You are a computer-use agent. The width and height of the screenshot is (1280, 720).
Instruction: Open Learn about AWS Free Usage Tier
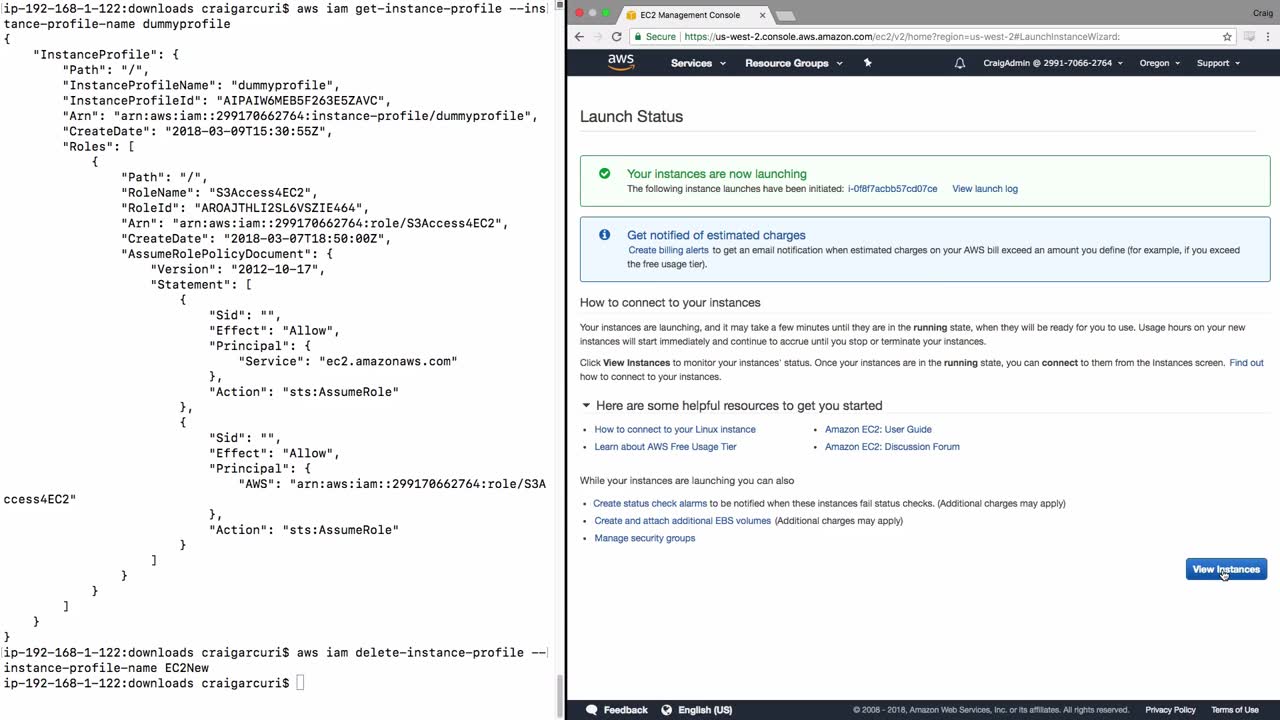coord(665,447)
